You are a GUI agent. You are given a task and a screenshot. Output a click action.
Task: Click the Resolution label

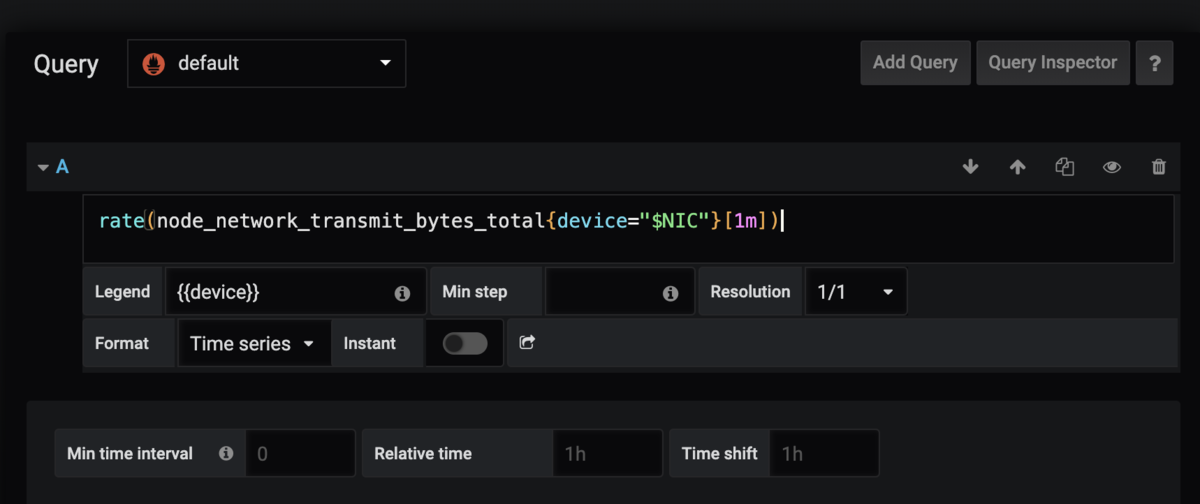[750, 292]
